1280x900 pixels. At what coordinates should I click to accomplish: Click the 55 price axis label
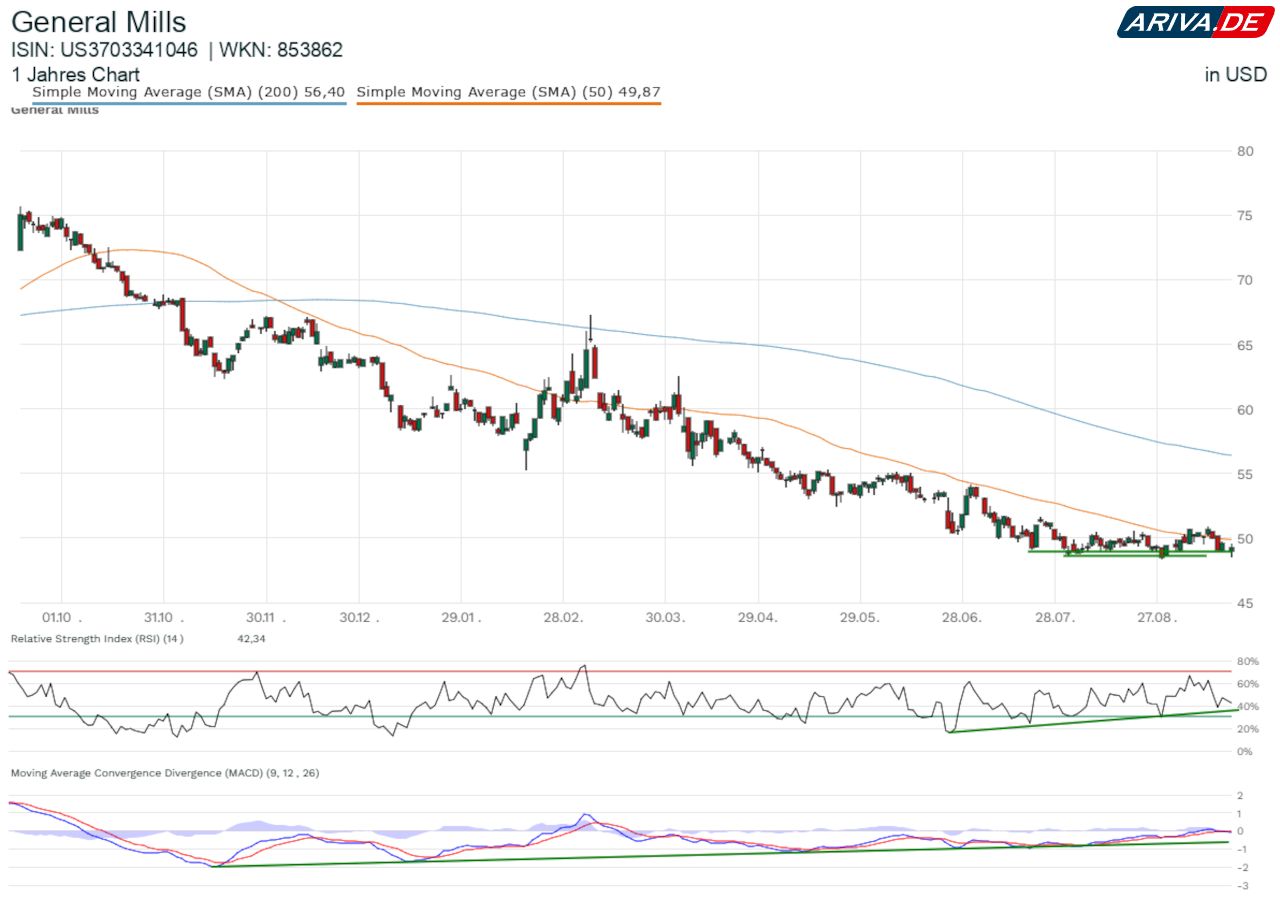pyautogui.click(x=1245, y=474)
